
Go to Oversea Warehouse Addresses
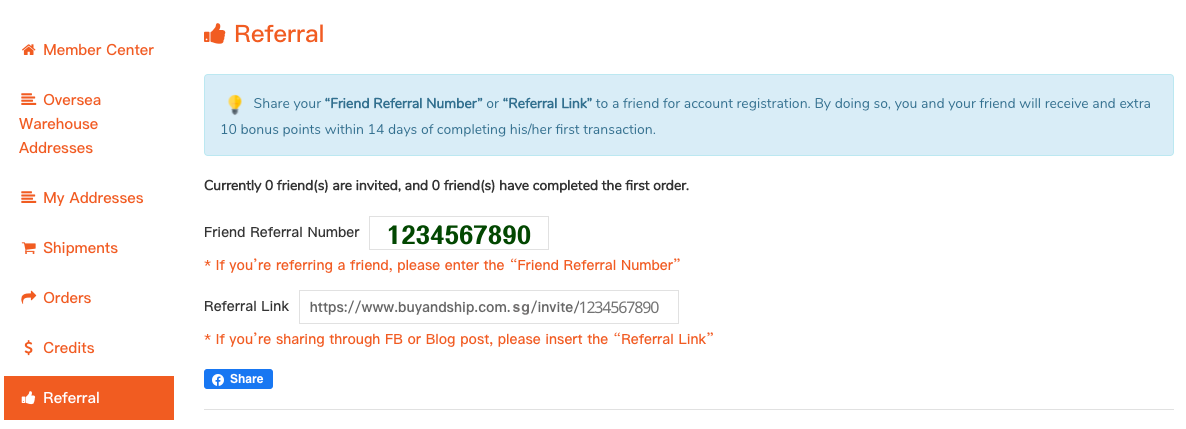[x=61, y=123]
